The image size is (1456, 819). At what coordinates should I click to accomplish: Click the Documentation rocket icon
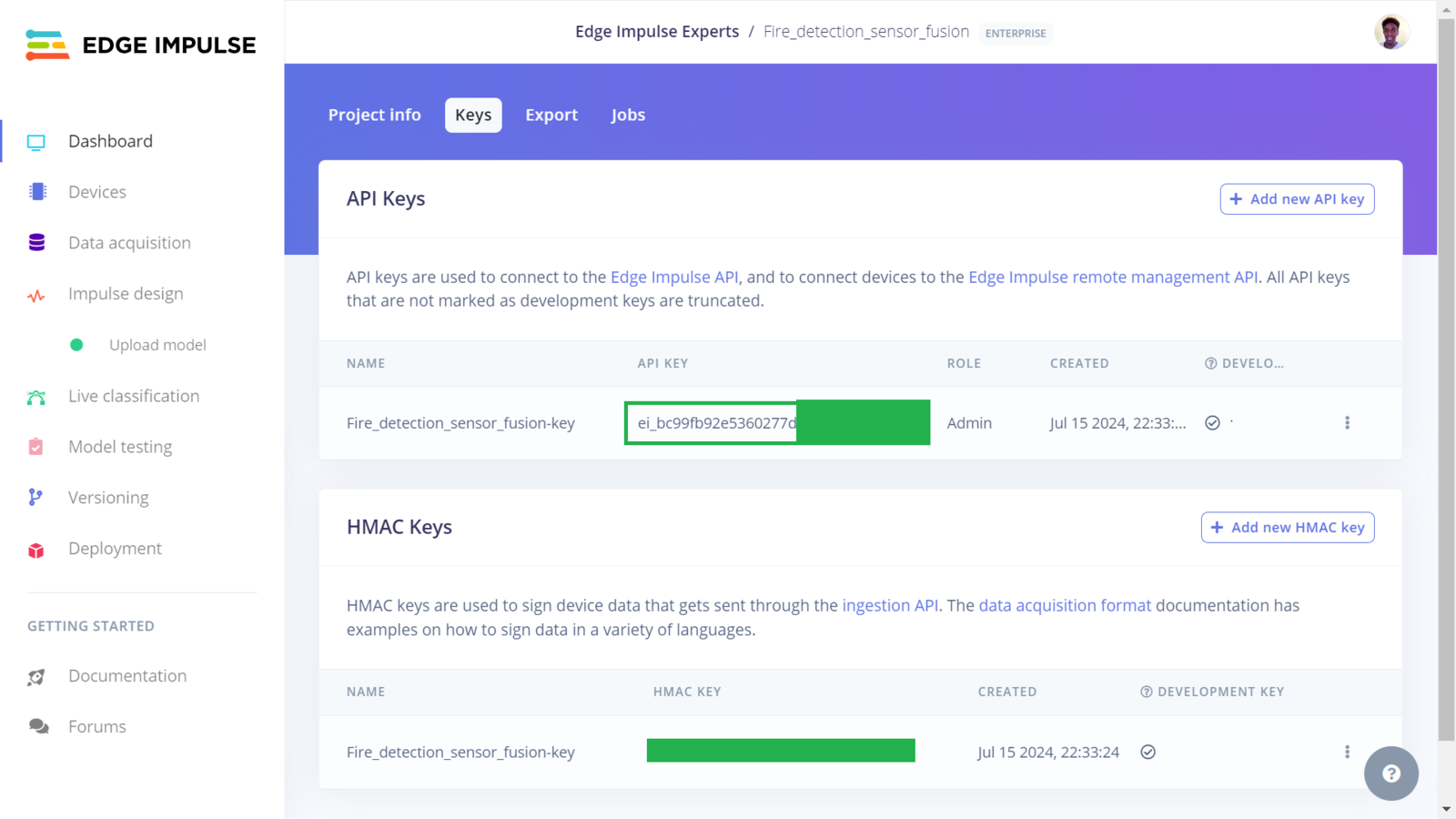pyautogui.click(x=36, y=677)
